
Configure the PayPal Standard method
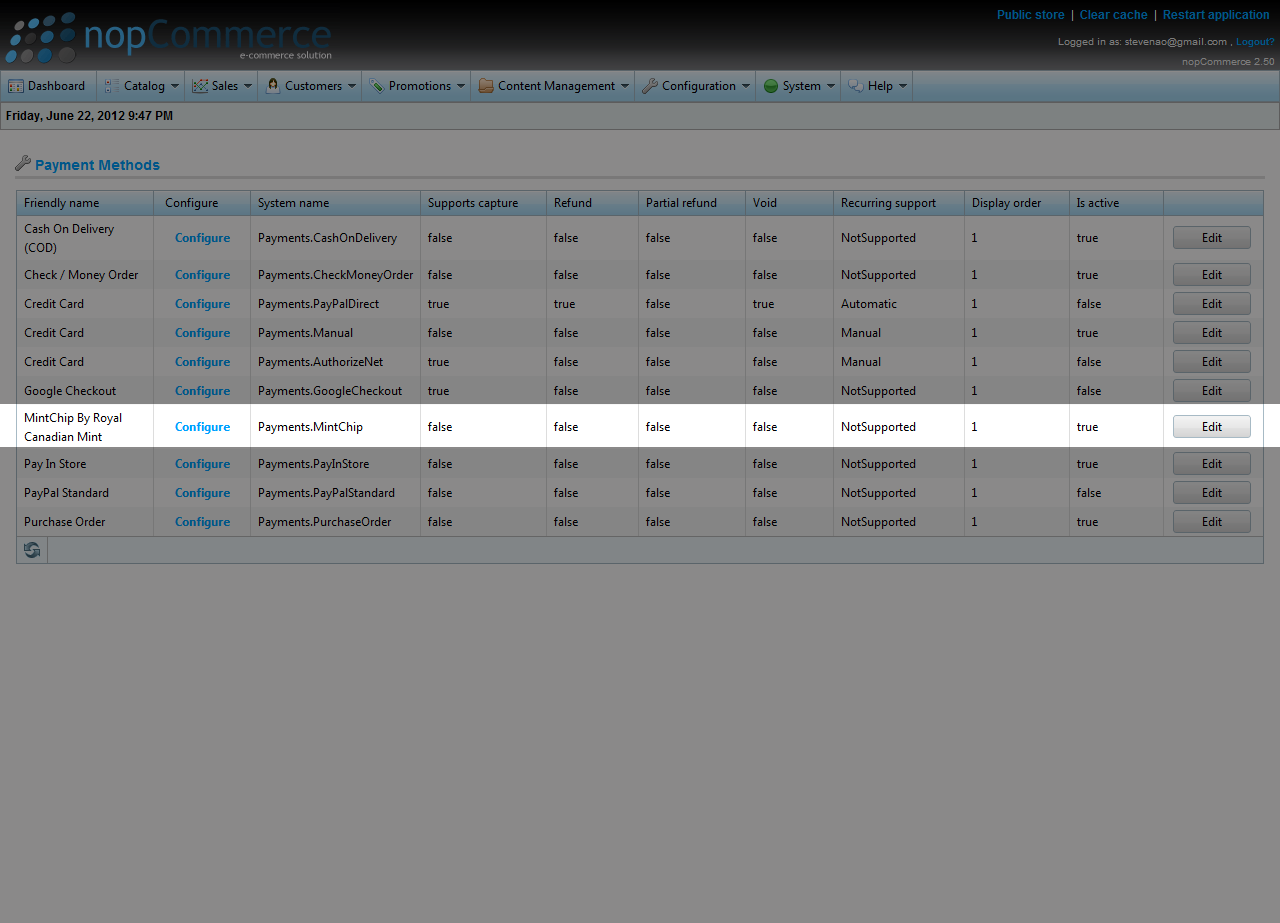click(x=202, y=493)
